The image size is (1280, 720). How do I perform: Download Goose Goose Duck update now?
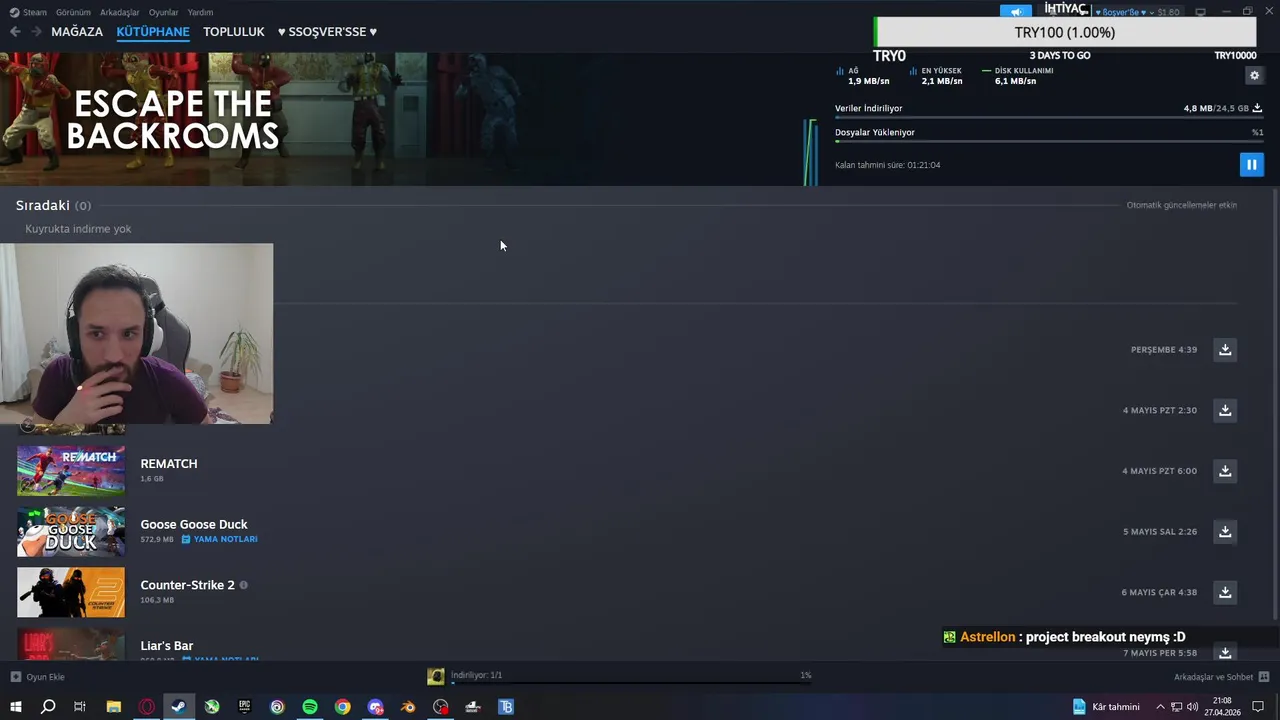point(1225,531)
